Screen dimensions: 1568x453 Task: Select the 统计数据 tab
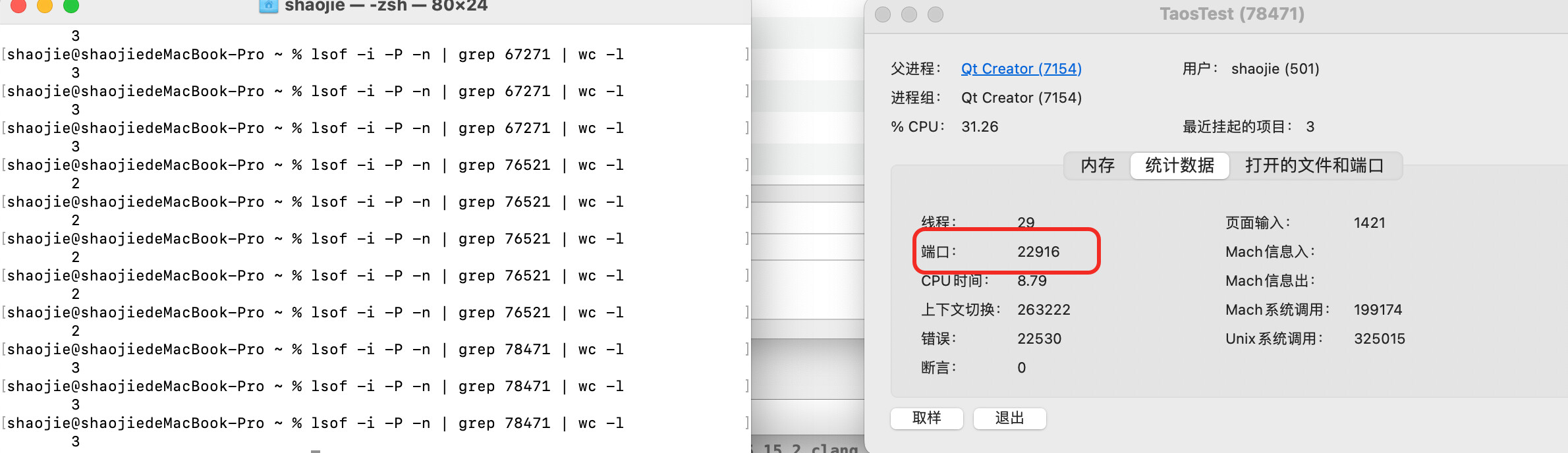(x=1179, y=165)
